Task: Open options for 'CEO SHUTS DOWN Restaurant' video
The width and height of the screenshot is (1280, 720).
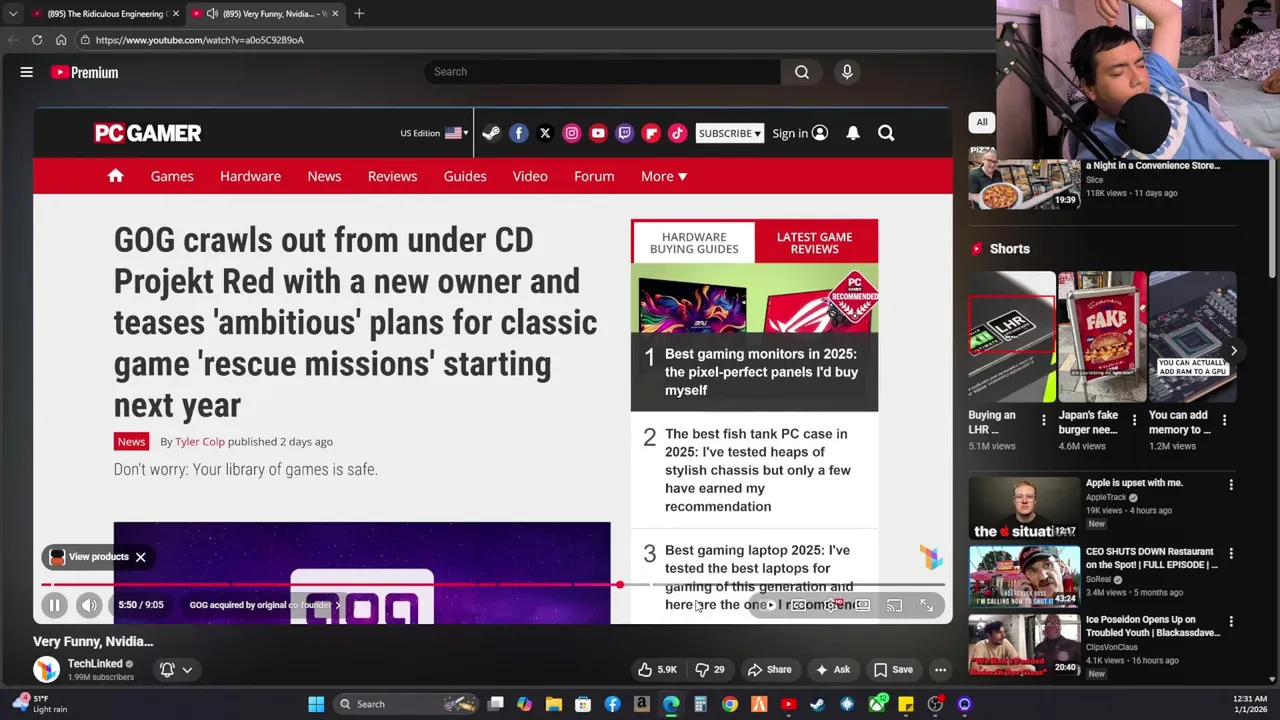Action: coord(1231,553)
